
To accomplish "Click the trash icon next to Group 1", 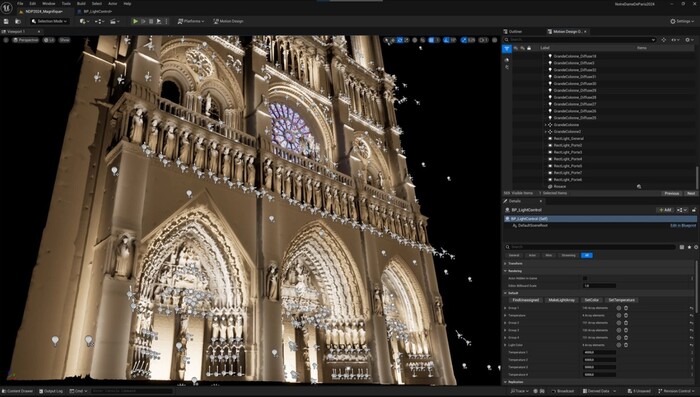I will (x=626, y=308).
